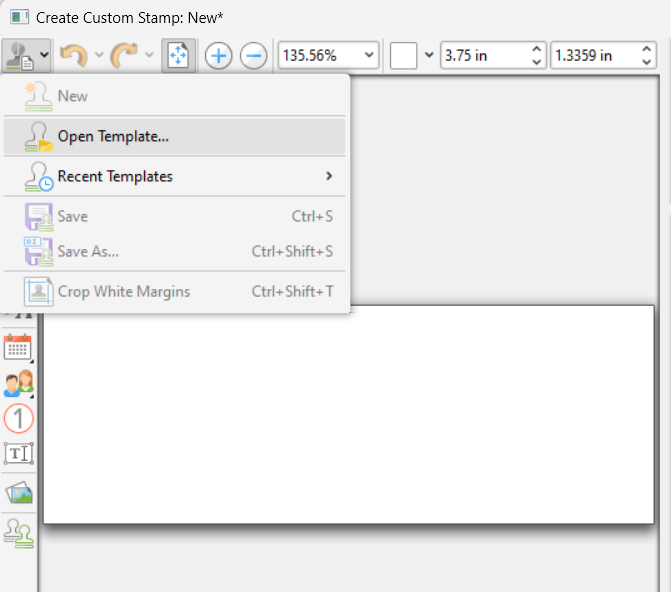Click the Zoom Out minus icon
The height and width of the screenshot is (592, 671).
click(254, 55)
